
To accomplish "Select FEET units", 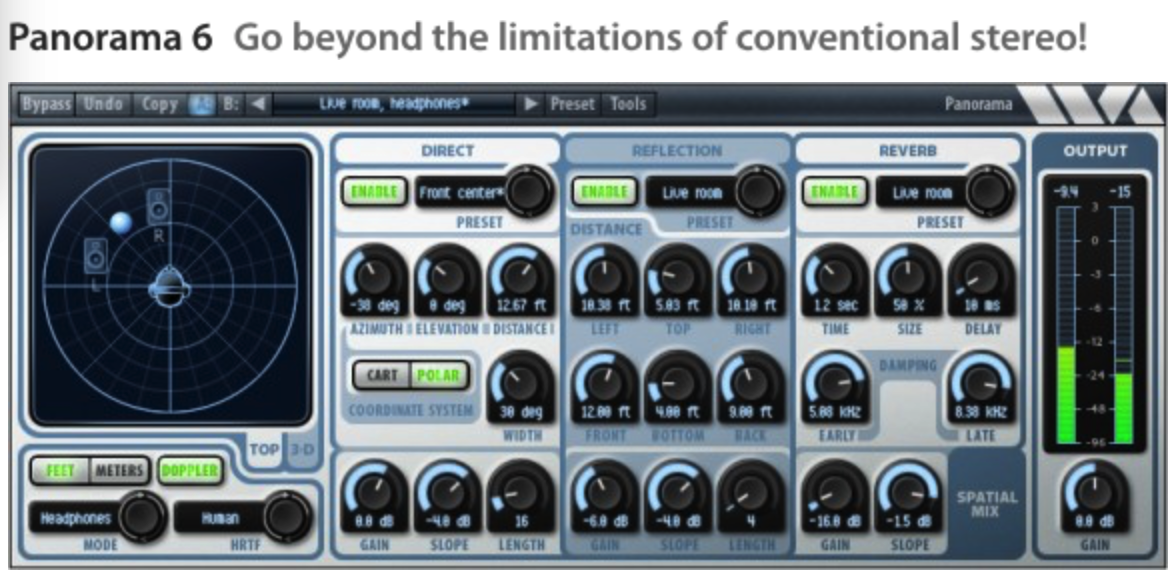I will pyautogui.click(x=60, y=471).
